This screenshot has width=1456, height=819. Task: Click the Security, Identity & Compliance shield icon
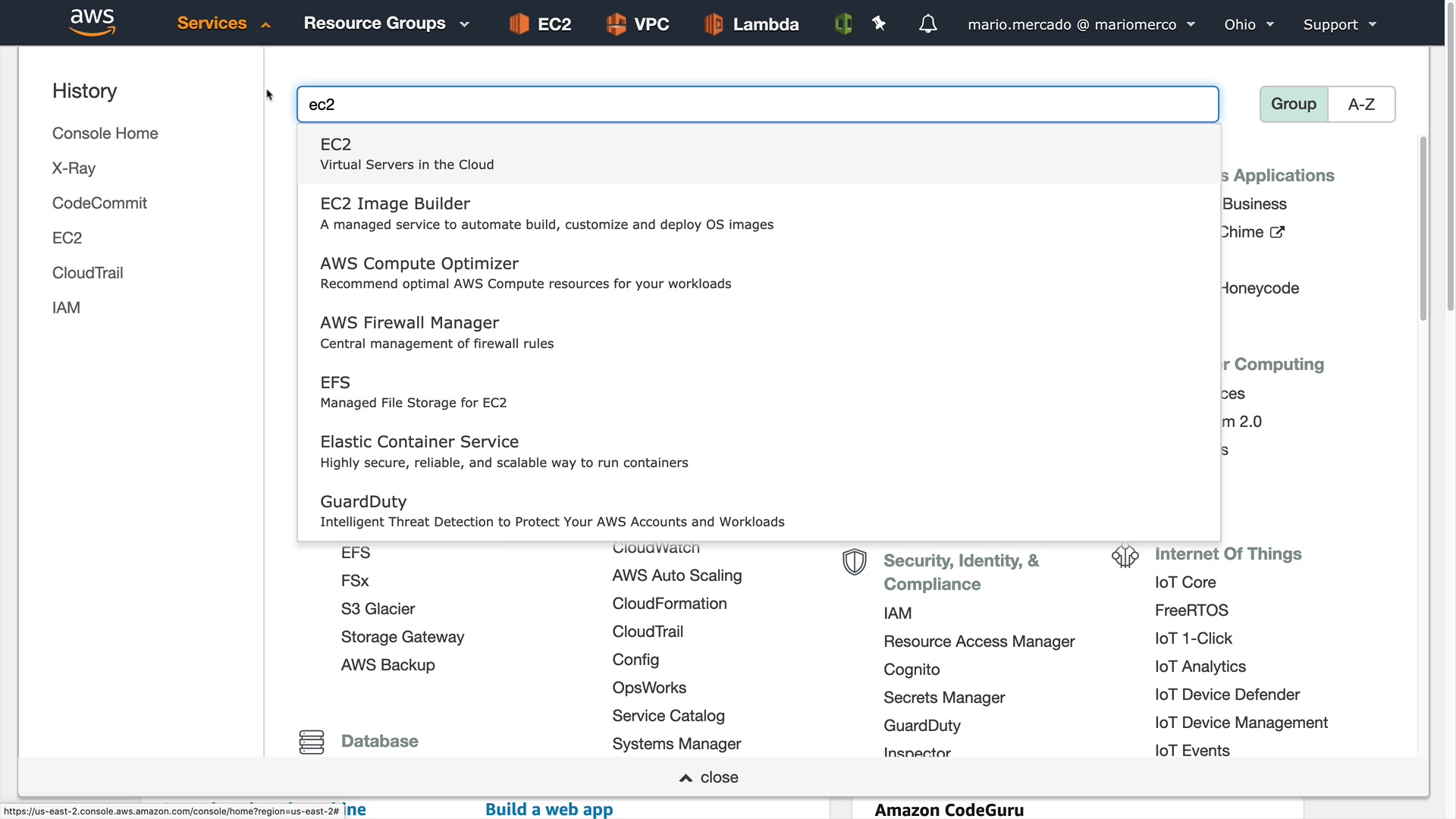click(855, 562)
